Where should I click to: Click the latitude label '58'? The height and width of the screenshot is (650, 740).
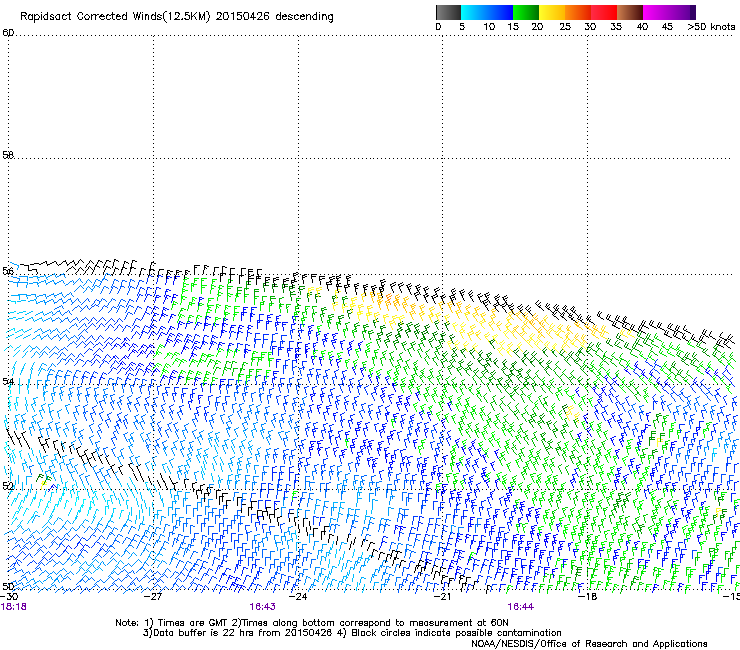[x=8, y=155]
